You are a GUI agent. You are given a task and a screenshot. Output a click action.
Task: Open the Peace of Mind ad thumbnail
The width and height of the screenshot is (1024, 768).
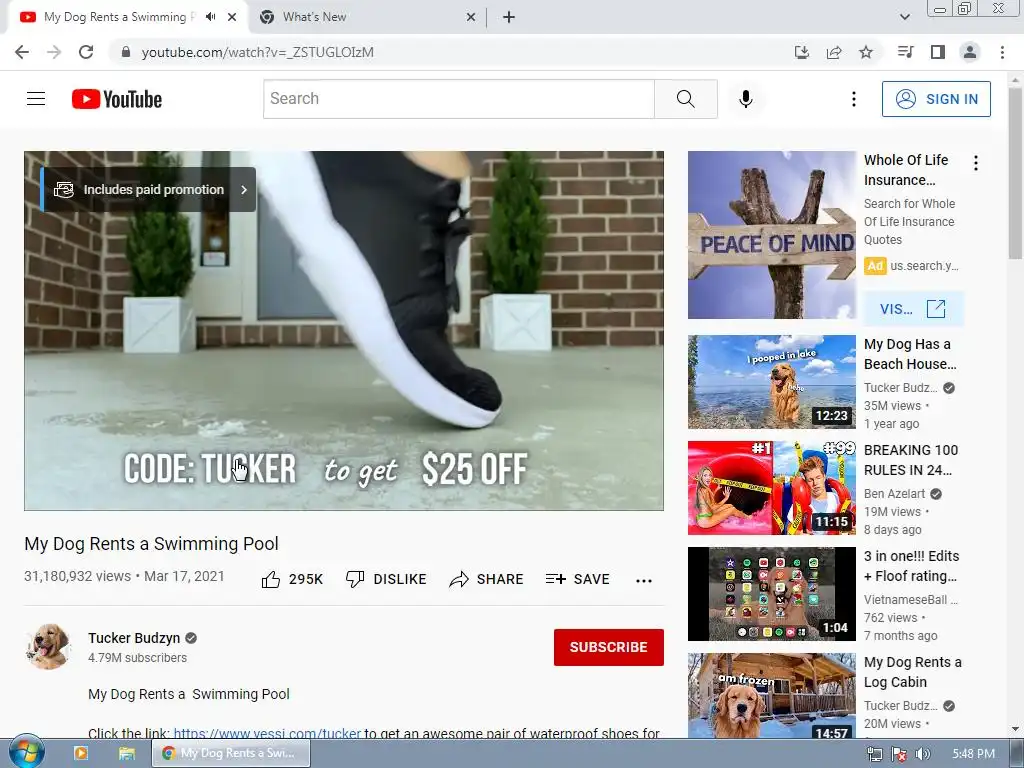[x=771, y=235]
